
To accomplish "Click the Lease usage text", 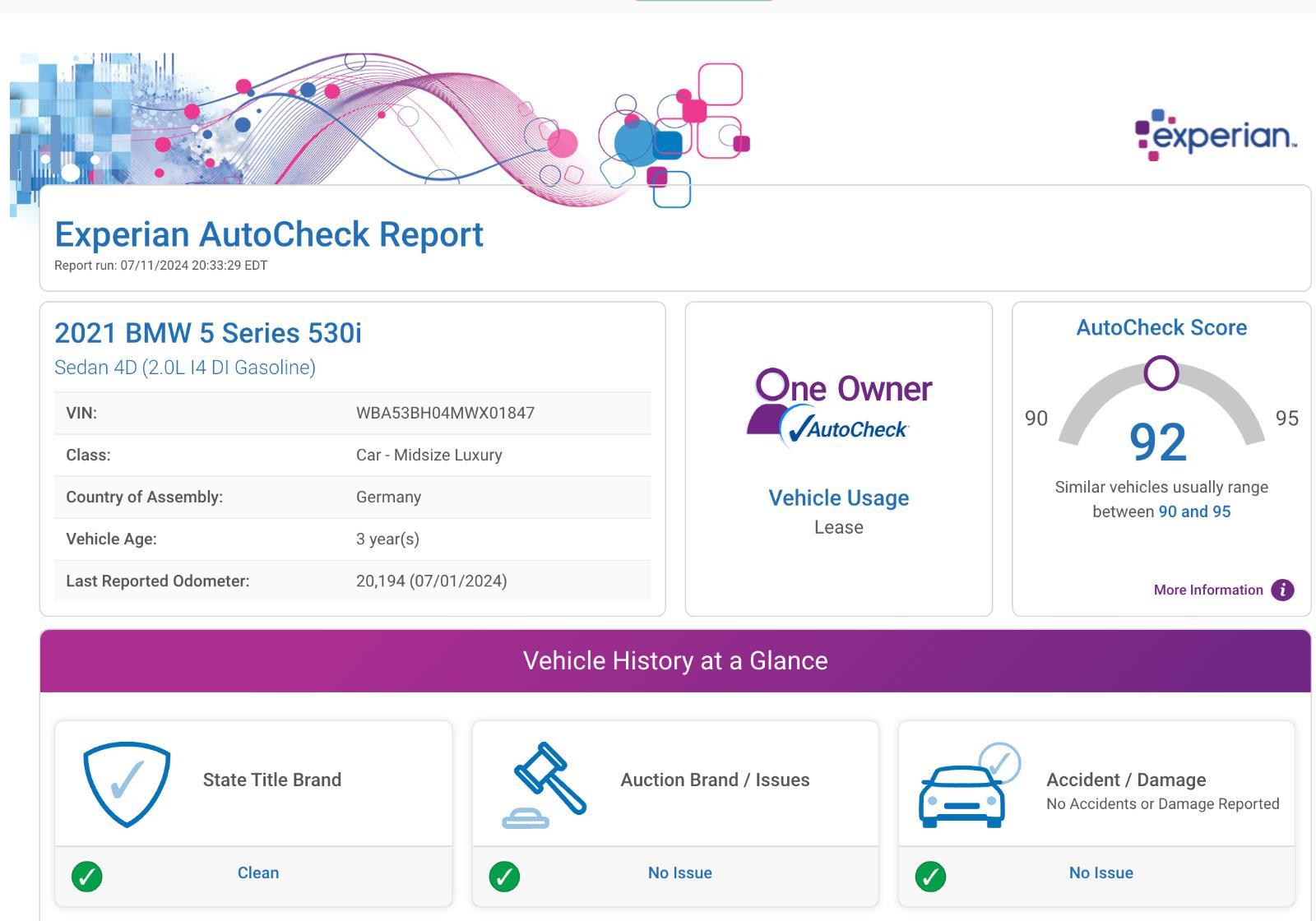I will pyautogui.click(x=839, y=527).
